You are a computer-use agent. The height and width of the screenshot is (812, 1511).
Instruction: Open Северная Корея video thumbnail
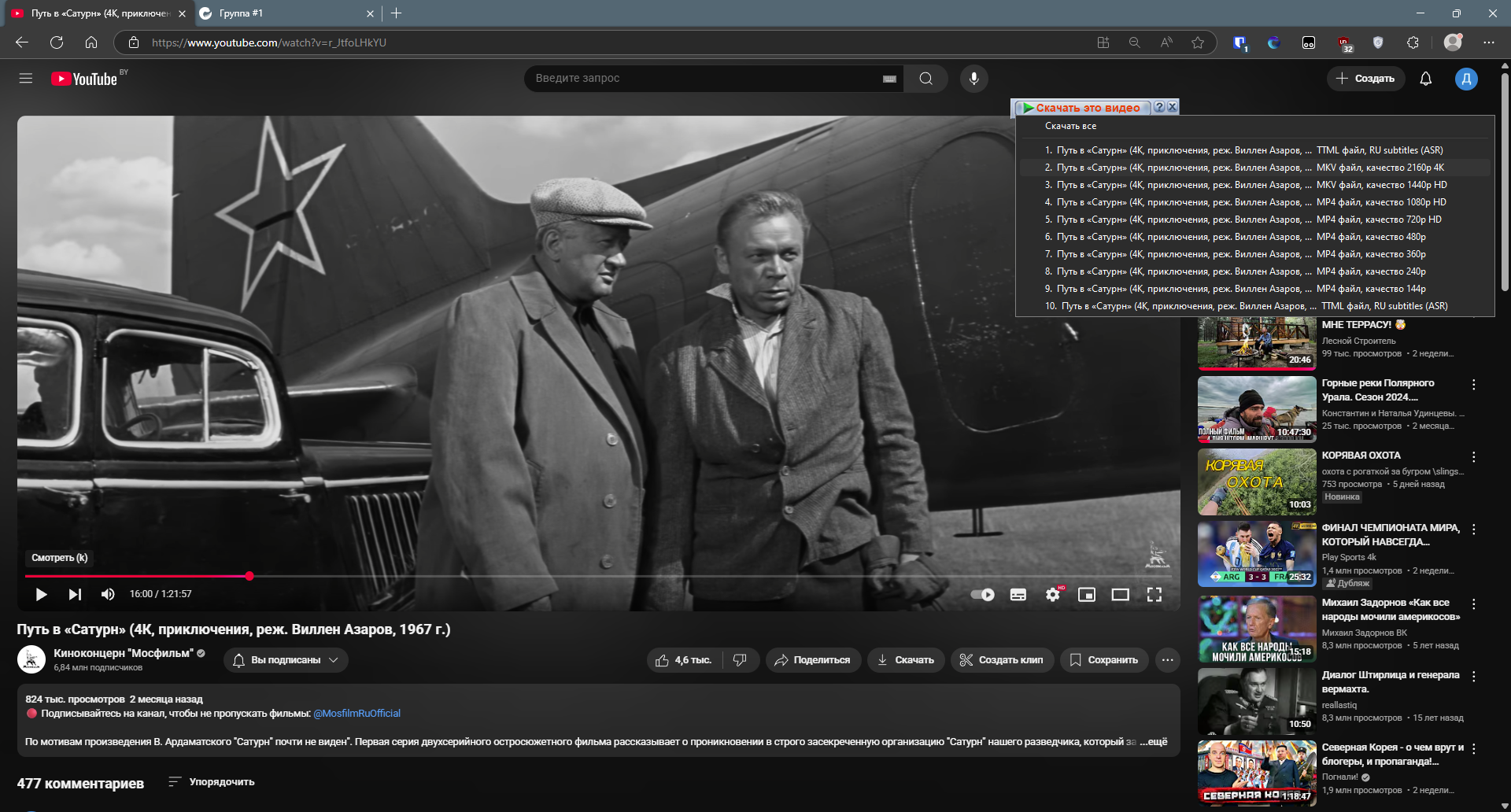click(x=1257, y=773)
